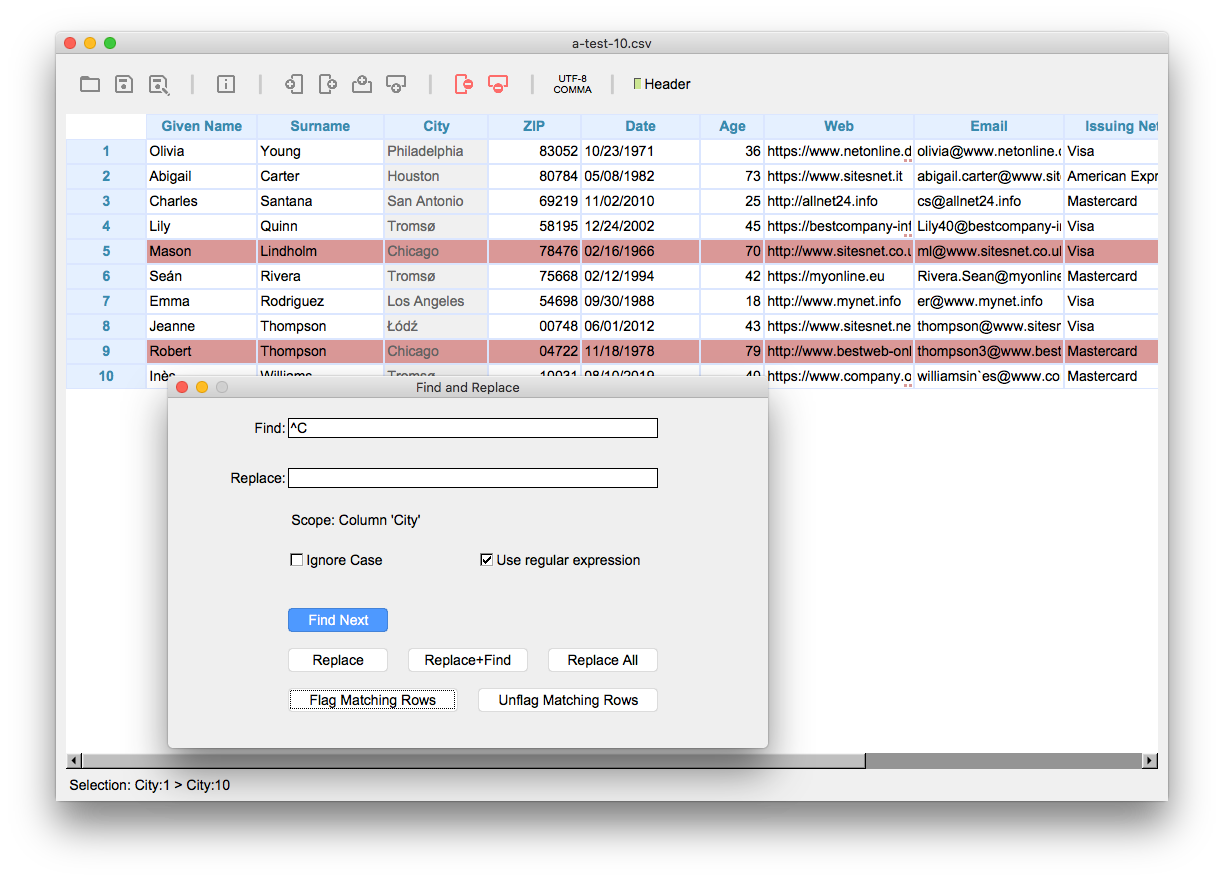Insert a row after the selection
The height and width of the screenshot is (881, 1224).
pyautogui.click(x=327, y=84)
